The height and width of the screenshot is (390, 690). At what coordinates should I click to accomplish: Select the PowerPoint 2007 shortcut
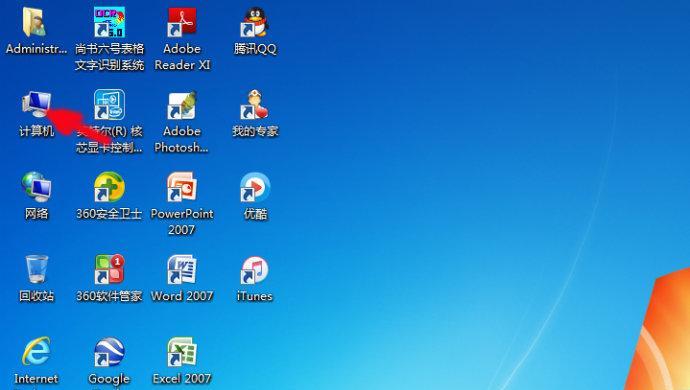(182, 187)
